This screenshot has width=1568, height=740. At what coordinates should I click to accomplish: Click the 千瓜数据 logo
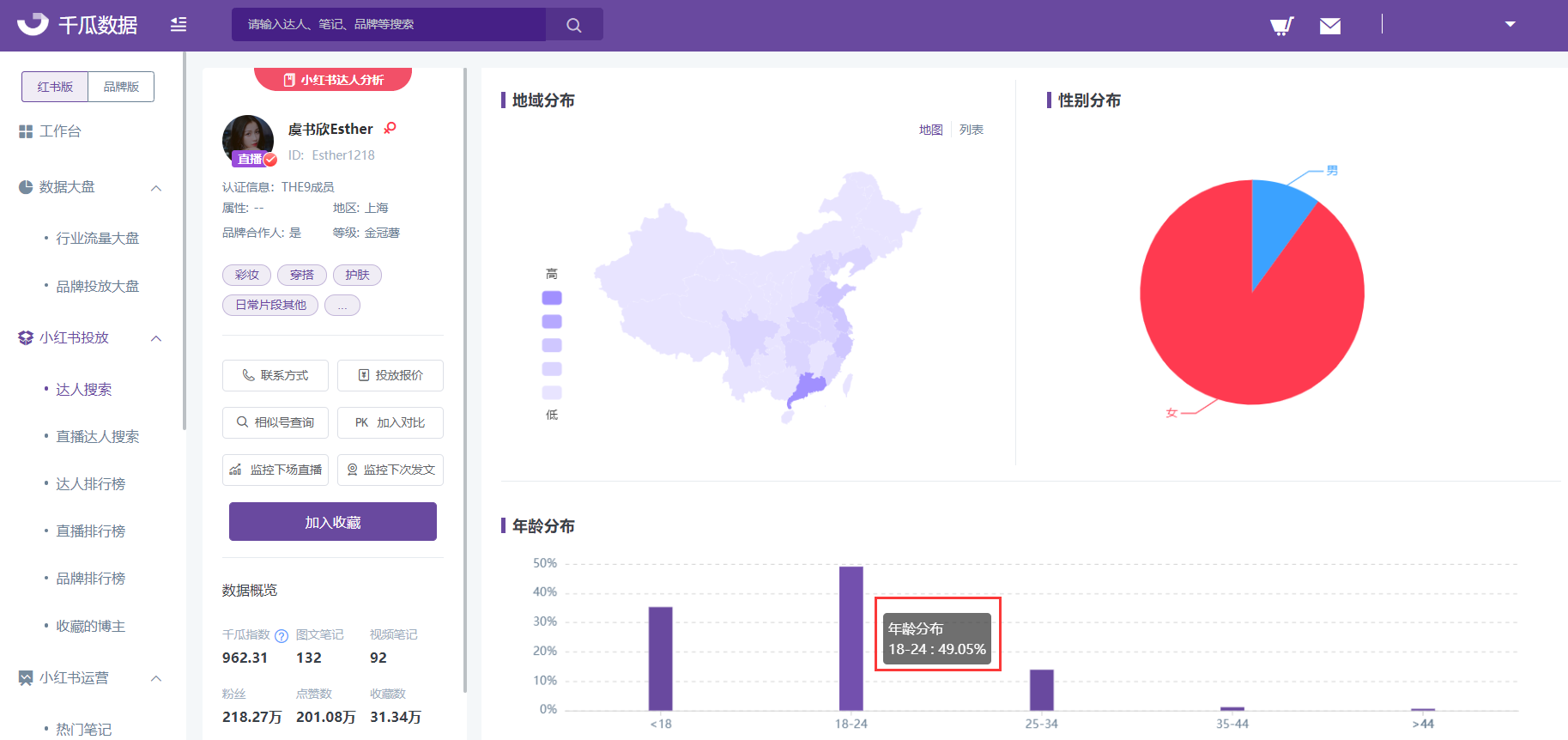77,25
